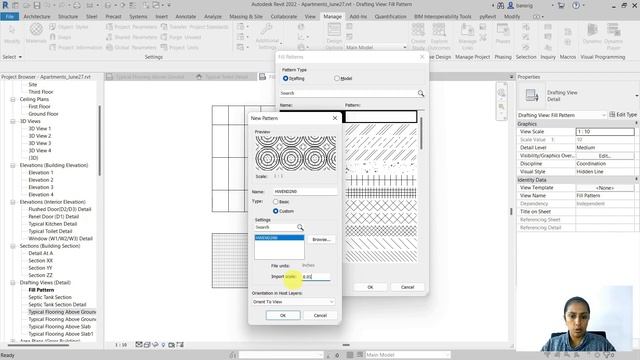Select Septic Tank Section in Project Browser

coord(50,297)
